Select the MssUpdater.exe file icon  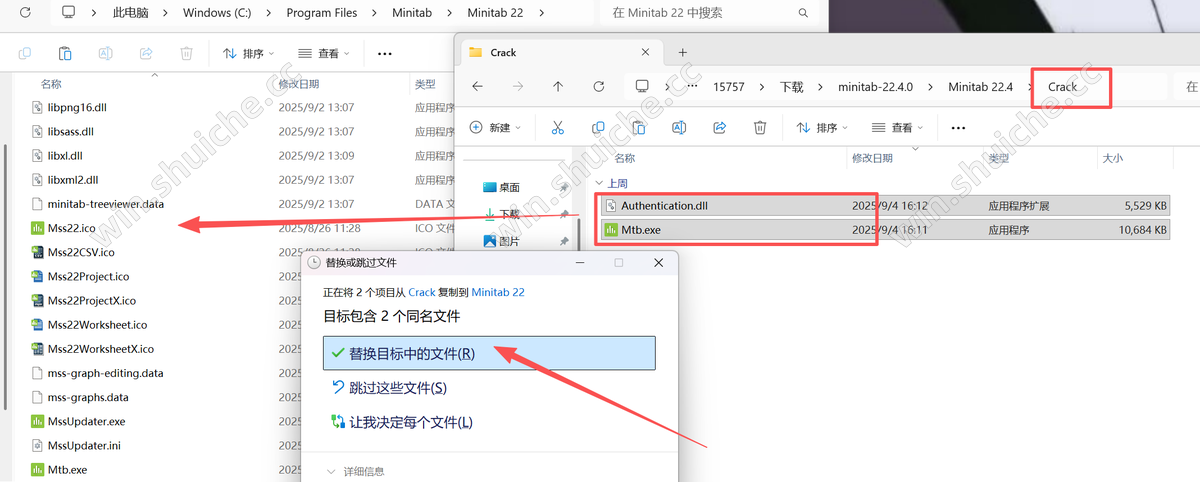pyautogui.click(x=38, y=421)
